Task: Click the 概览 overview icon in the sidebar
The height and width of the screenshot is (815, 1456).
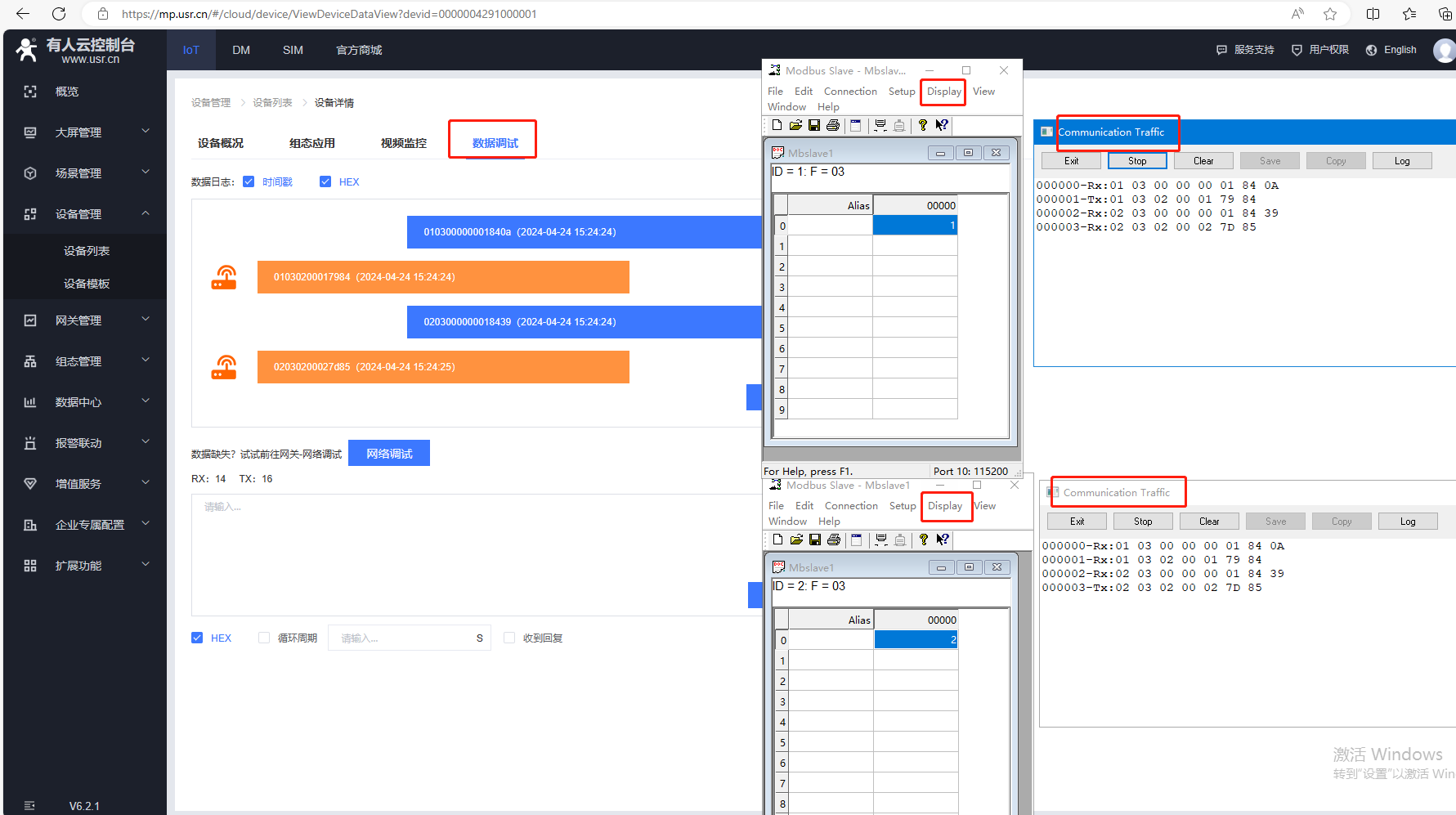Action: tap(30, 92)
